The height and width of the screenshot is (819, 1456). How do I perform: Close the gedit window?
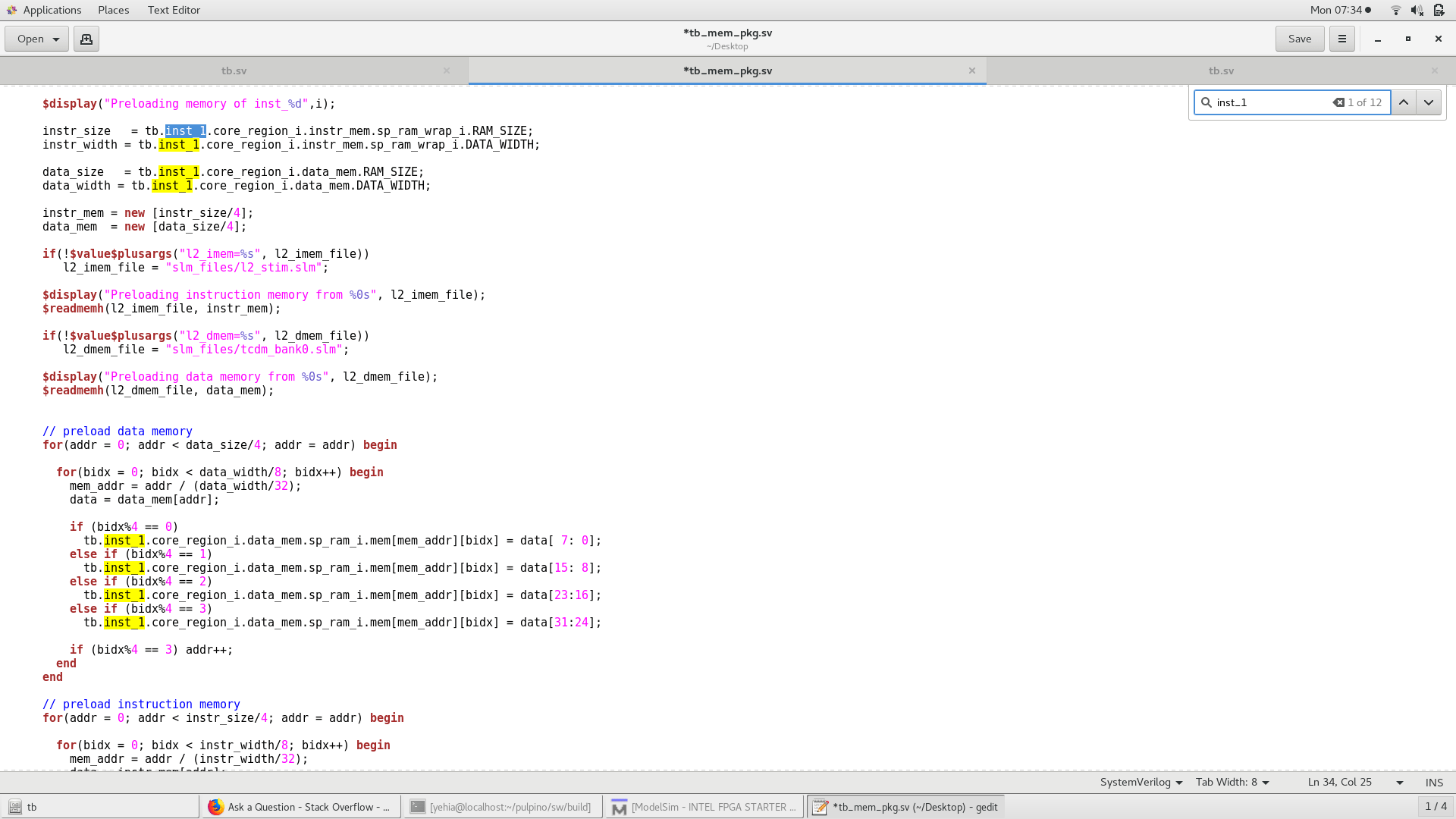[x=1438, y=39]
